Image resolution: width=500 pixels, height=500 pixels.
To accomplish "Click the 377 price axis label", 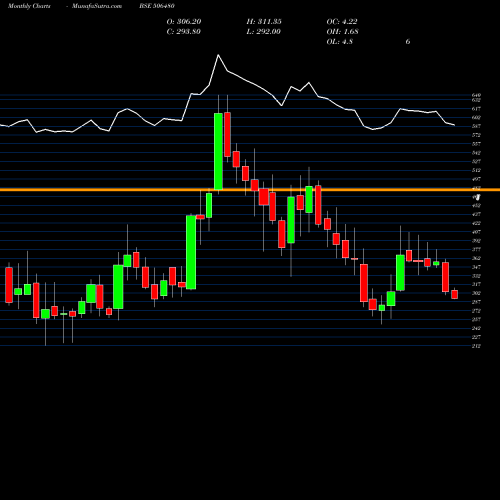I will [476, 249].
